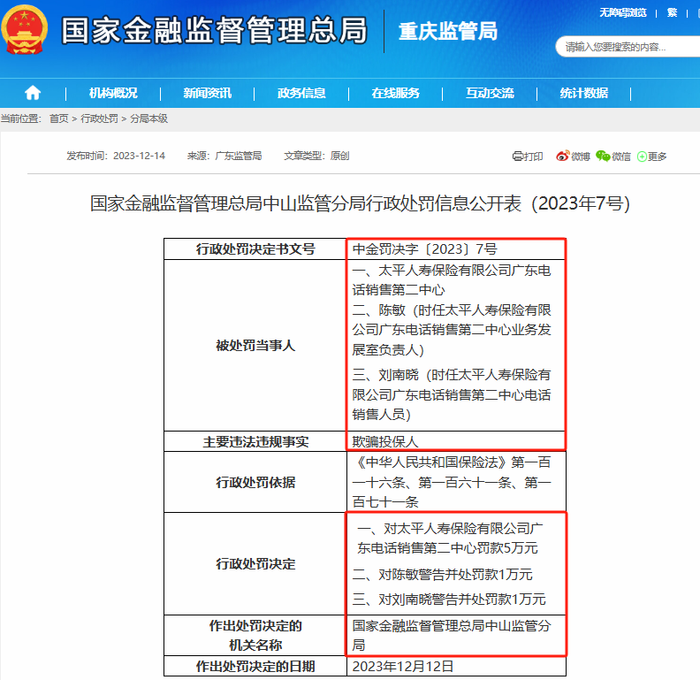
Task: Share via the Weibo icon
Action: (562, 156)
